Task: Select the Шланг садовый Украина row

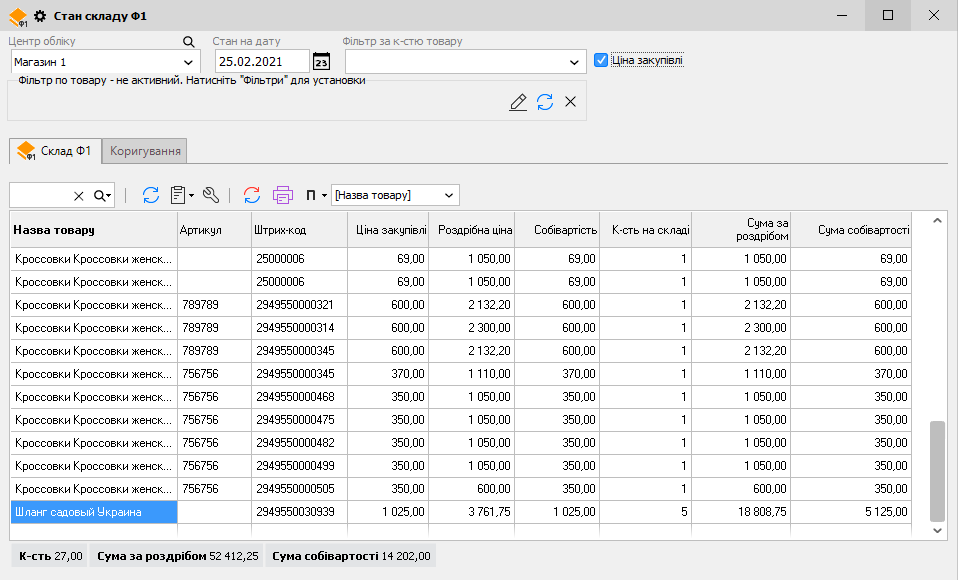Action: [x=93, y=512]
